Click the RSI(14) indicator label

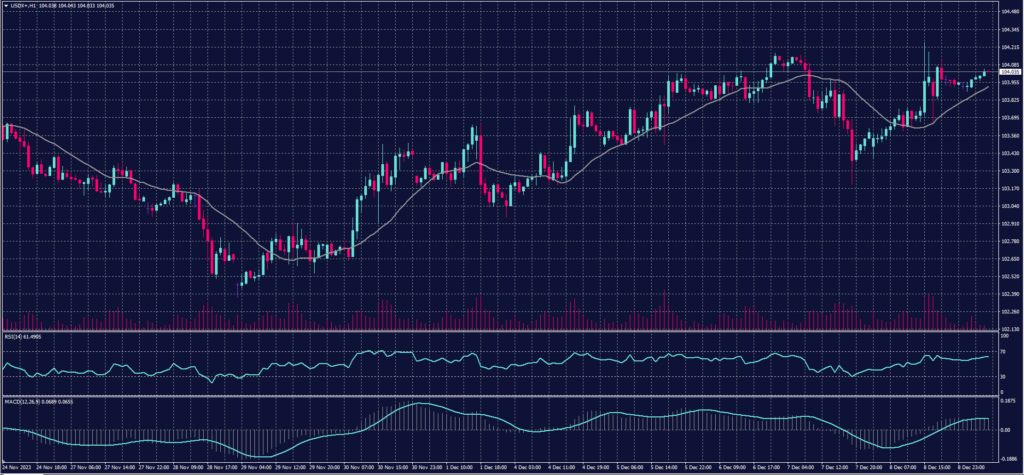point(15,339)
